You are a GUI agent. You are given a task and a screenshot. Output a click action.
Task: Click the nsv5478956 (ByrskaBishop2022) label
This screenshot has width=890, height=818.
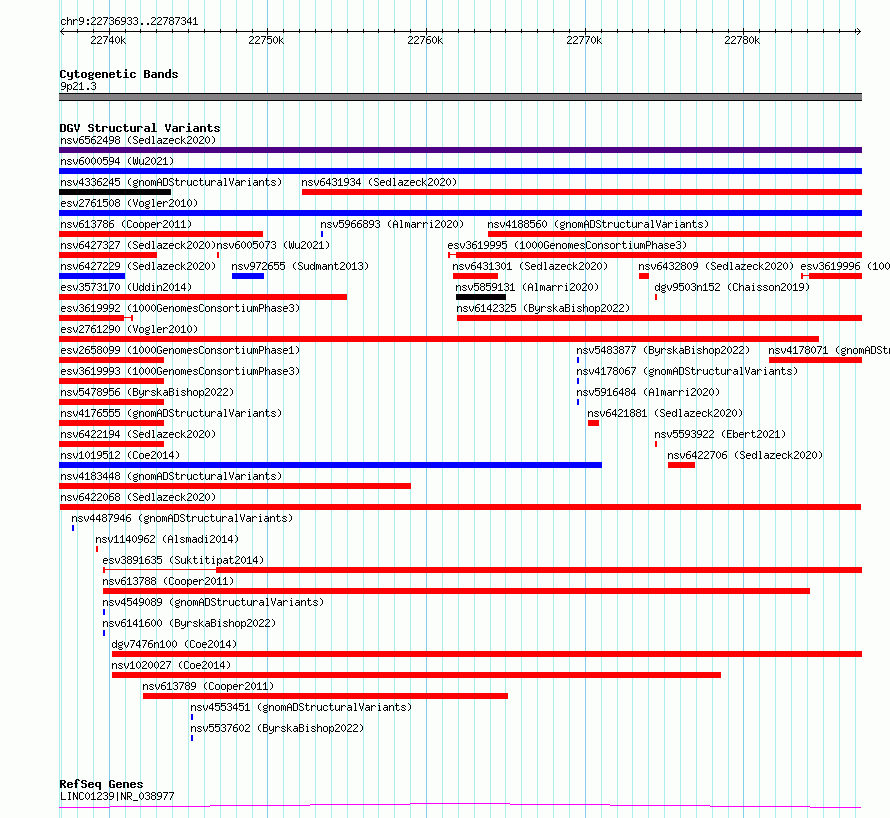coord(147,392)
